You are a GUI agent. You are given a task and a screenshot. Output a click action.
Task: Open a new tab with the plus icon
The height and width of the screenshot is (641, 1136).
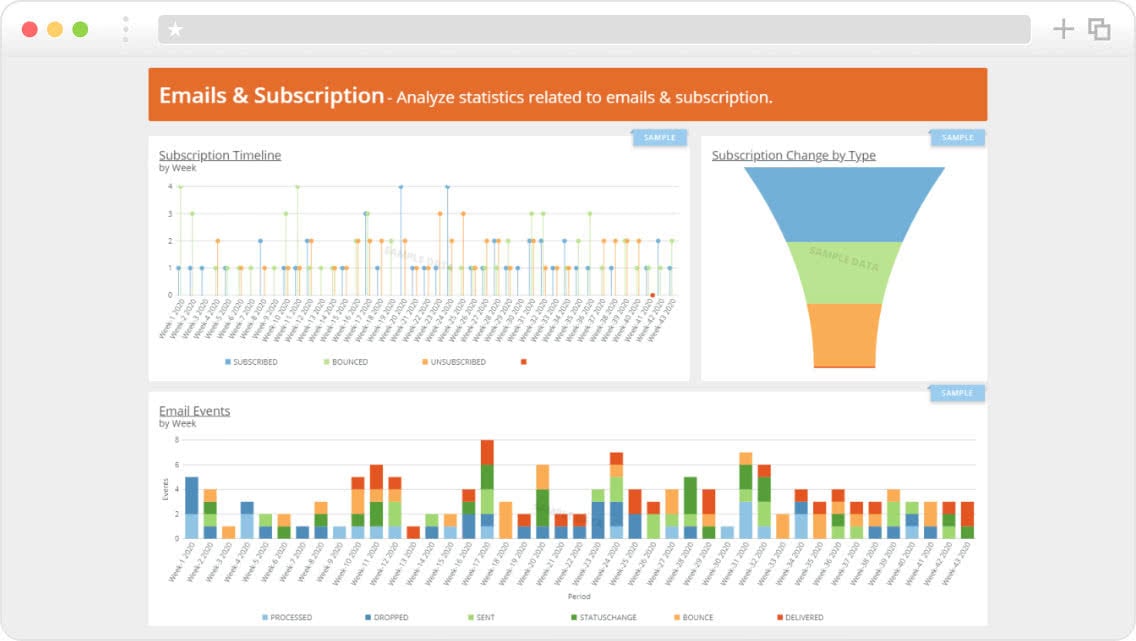1063,29
